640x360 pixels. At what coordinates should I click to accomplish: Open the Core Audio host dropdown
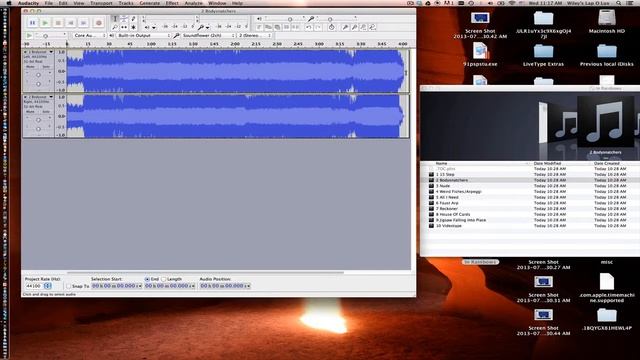point(89,36)
